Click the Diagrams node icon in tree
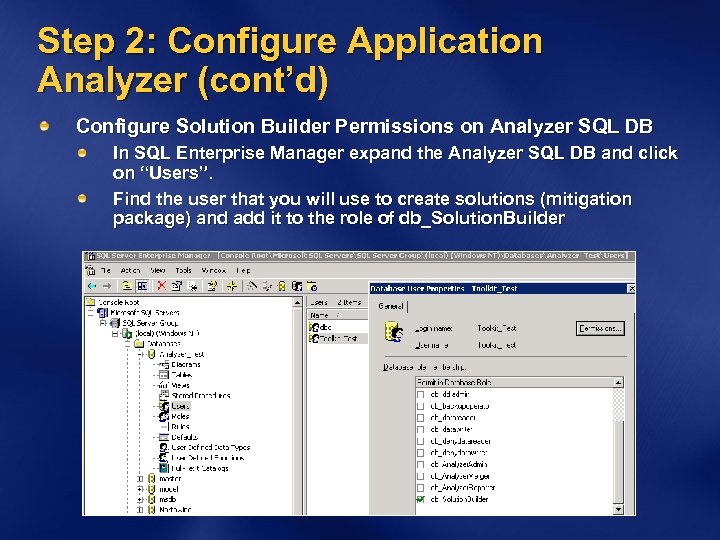The width and height of the screenshot is (720, 540). coord(163,365)
